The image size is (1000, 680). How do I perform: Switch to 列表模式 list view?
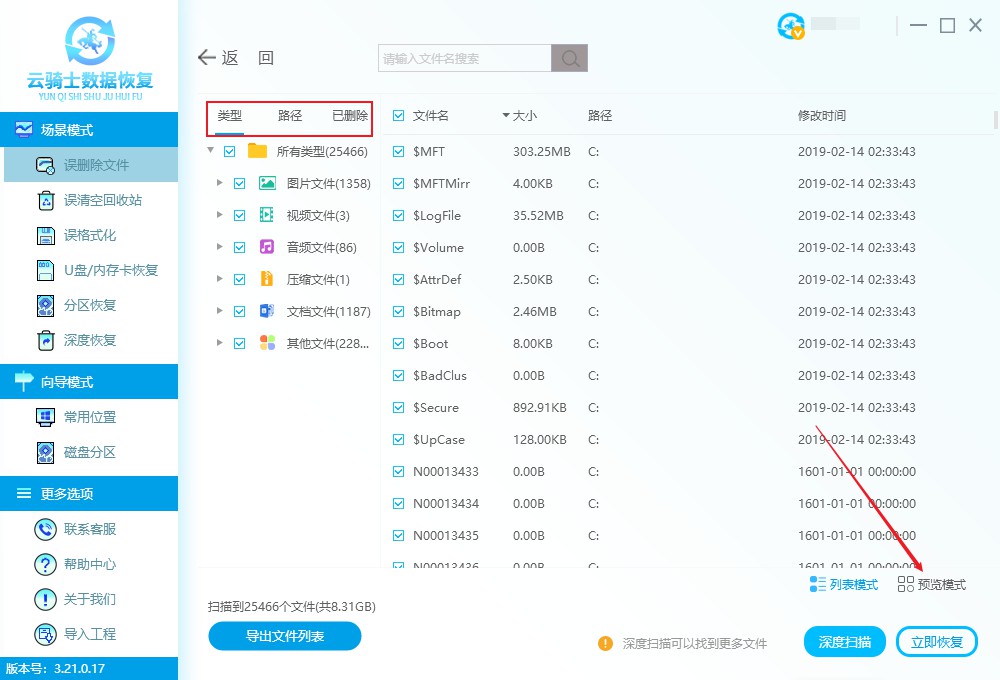844,584
